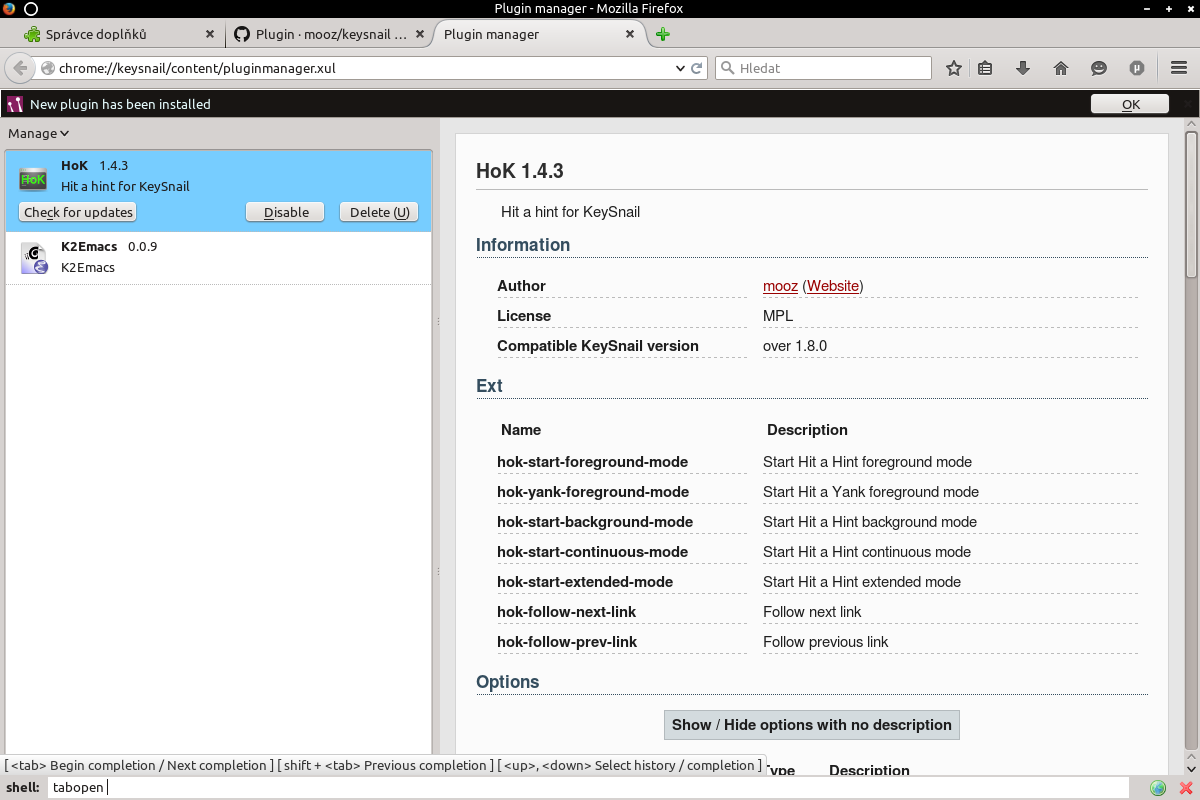Click the HoK plugin icon
Image resolution: width=1200 pixels, height=800 pixels.
tap(33, 179)
